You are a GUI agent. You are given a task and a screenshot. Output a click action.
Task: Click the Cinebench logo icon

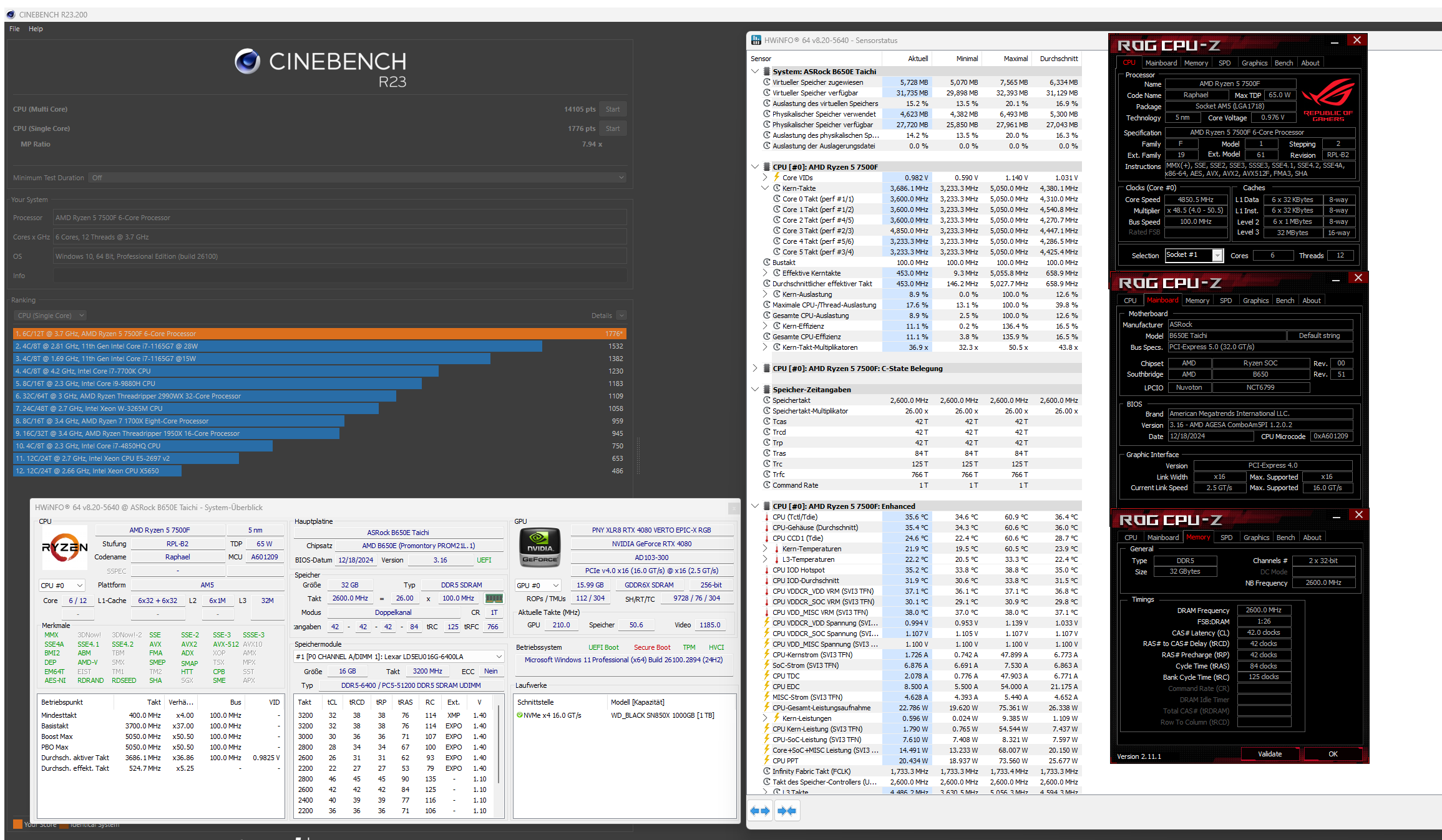point(247,61)
